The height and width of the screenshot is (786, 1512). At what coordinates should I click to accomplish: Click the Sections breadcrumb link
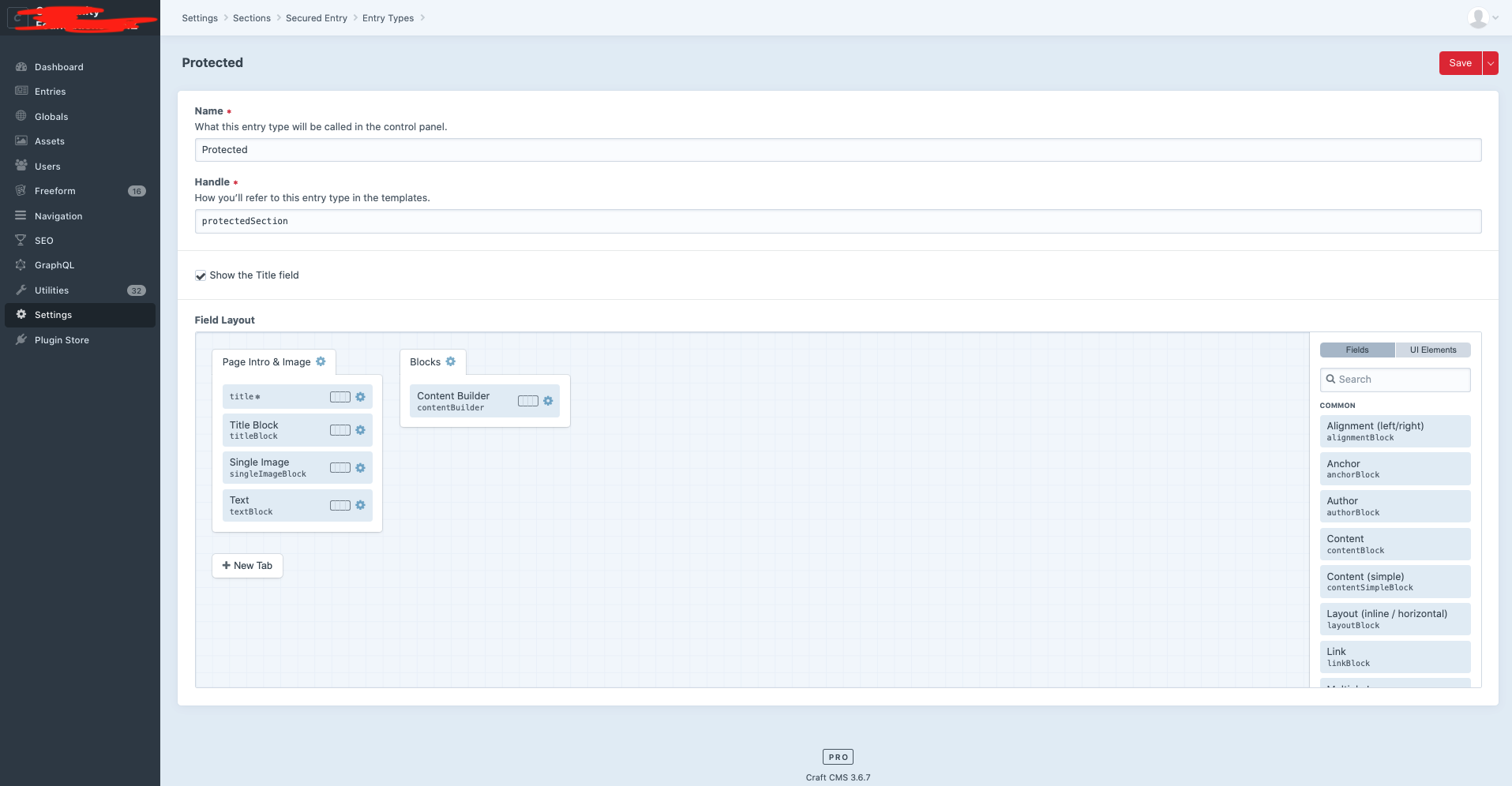[252, 18]
